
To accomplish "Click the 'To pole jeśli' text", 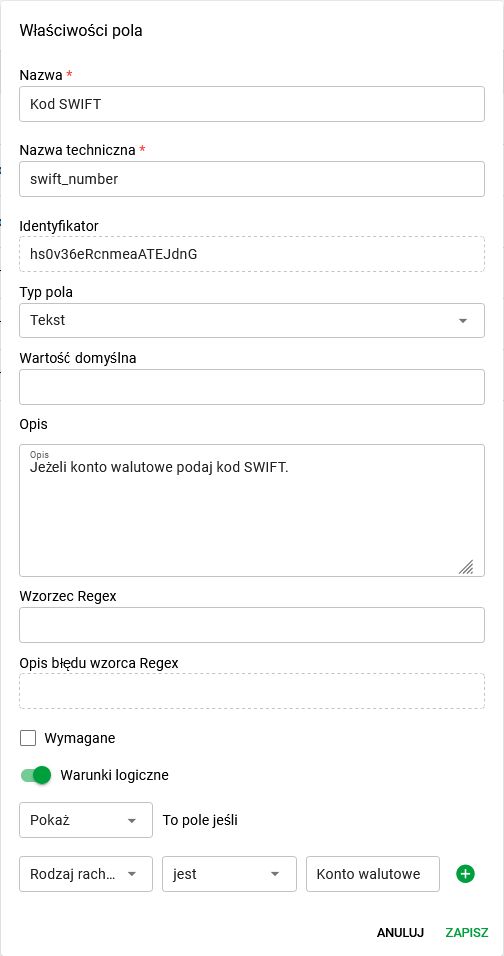I will (200, 820).
